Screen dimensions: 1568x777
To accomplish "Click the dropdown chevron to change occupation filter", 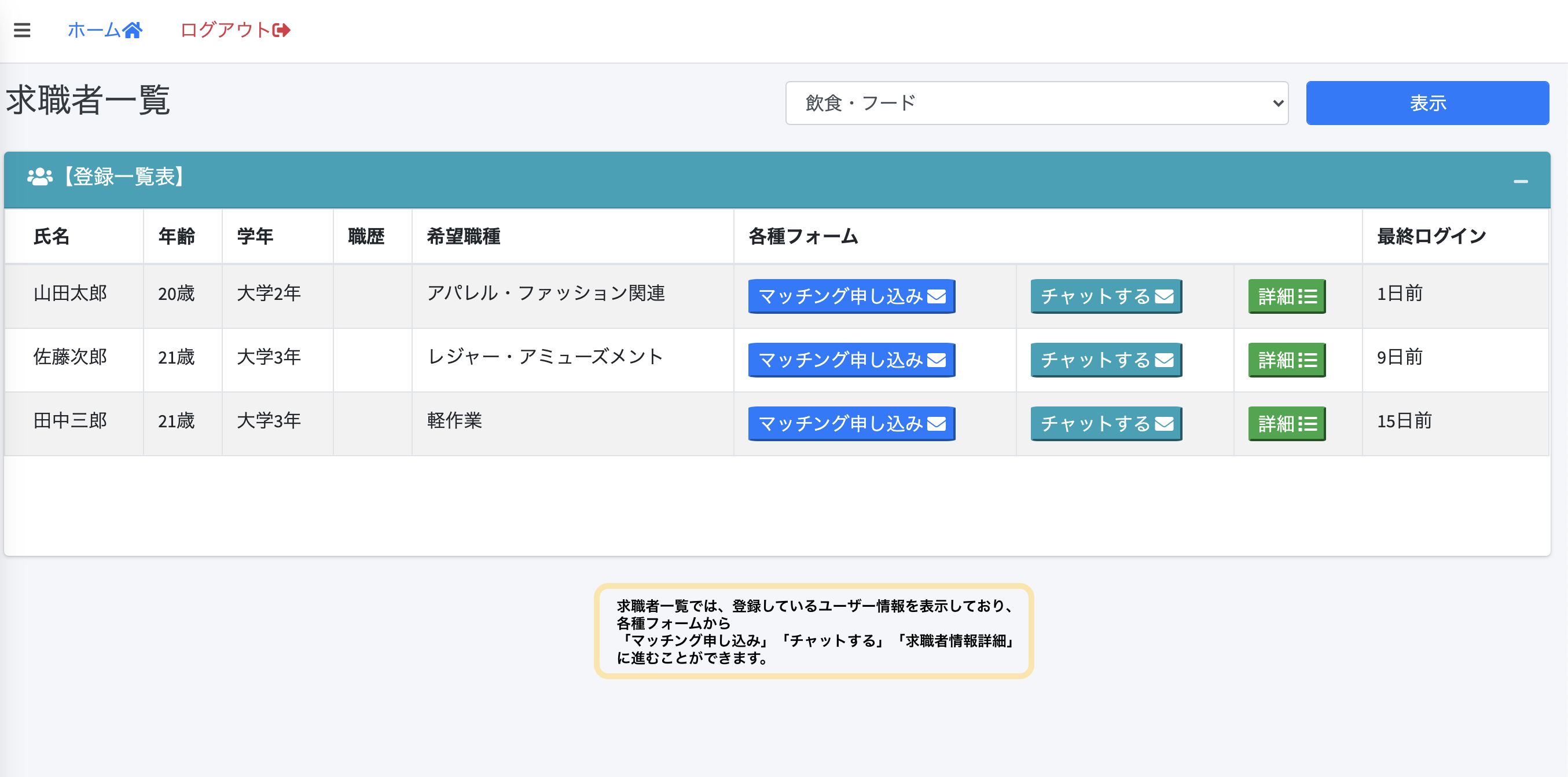I will point(1277,102).
